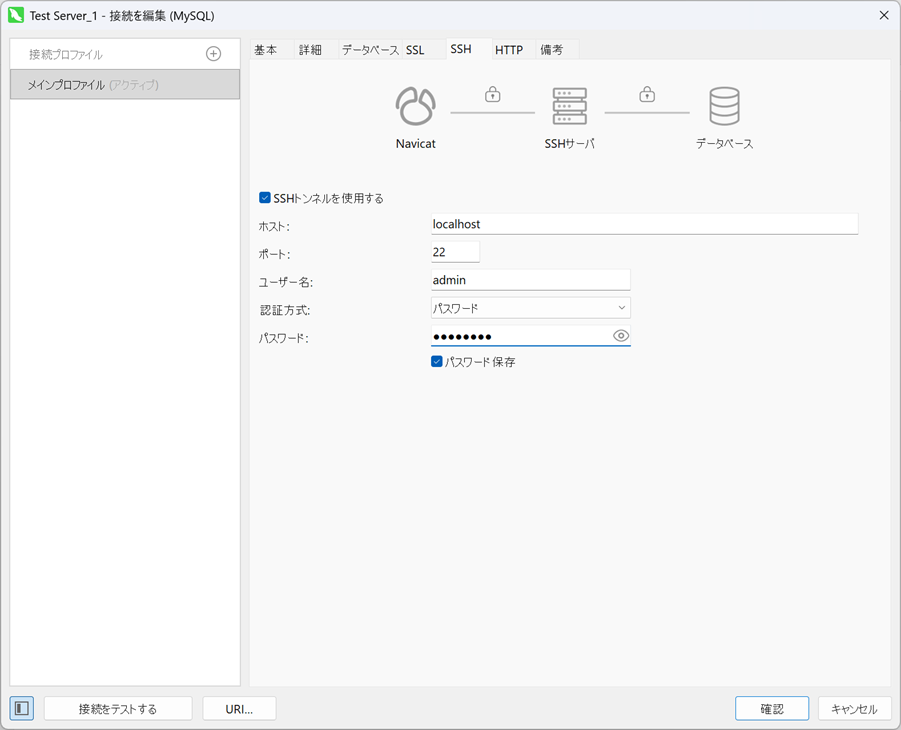Uncheck the パスワード保存 checkbox
Viewport: 901px width, 730px height.
[437, 362]
